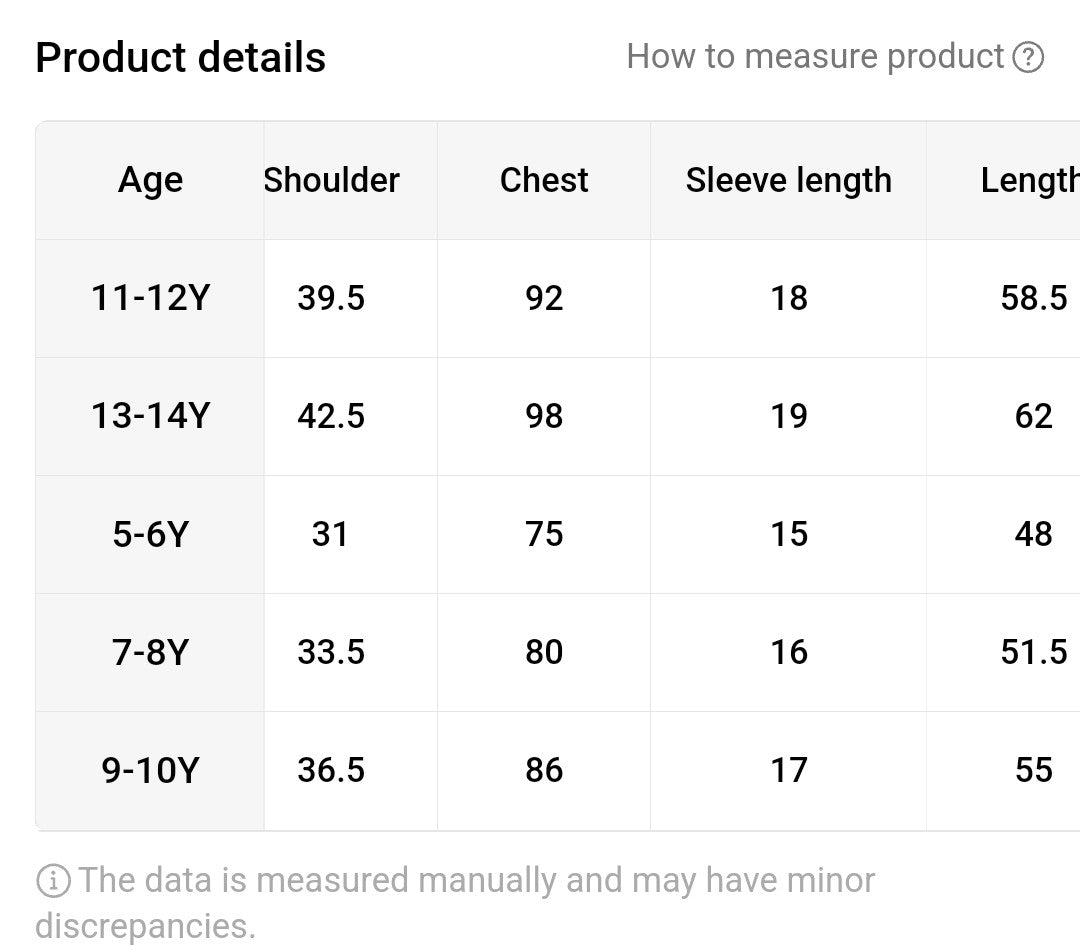The width and height of the screenshot is (1080, 950).
Task: Click the manual measurement disclaimer text
Action: click(455, 902)
